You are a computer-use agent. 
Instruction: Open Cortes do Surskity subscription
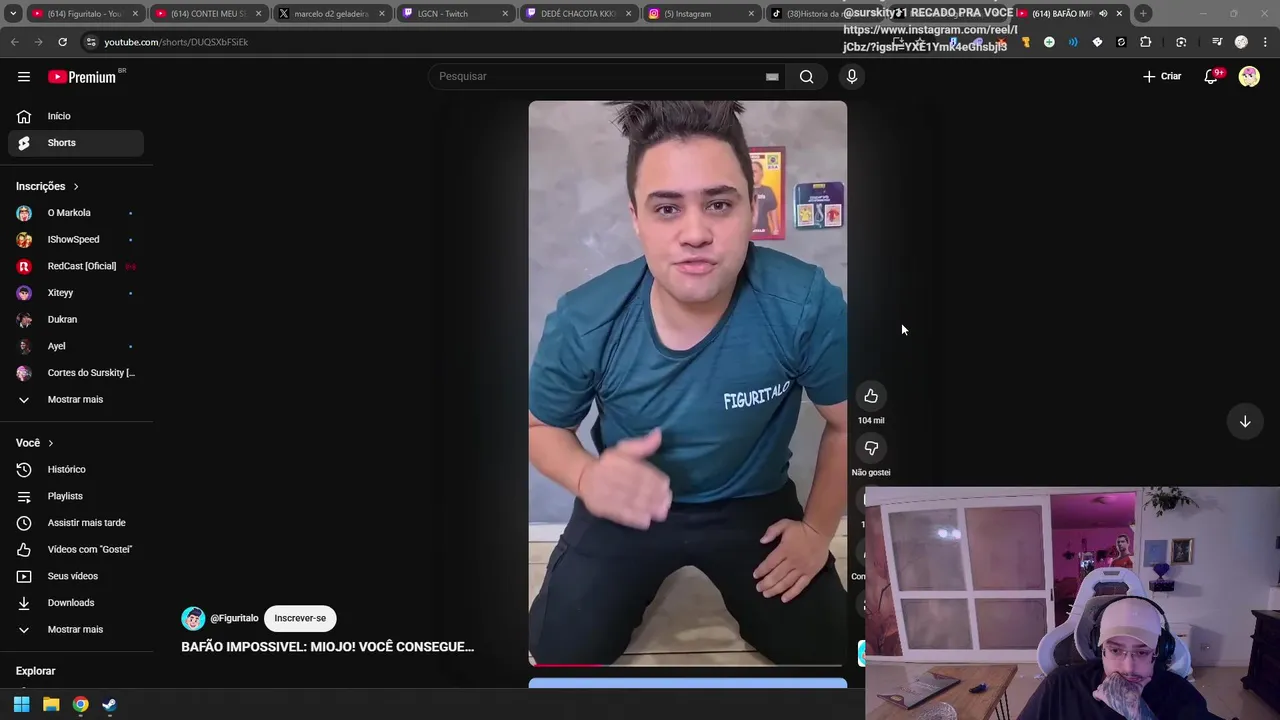click(x=76, y=373)
